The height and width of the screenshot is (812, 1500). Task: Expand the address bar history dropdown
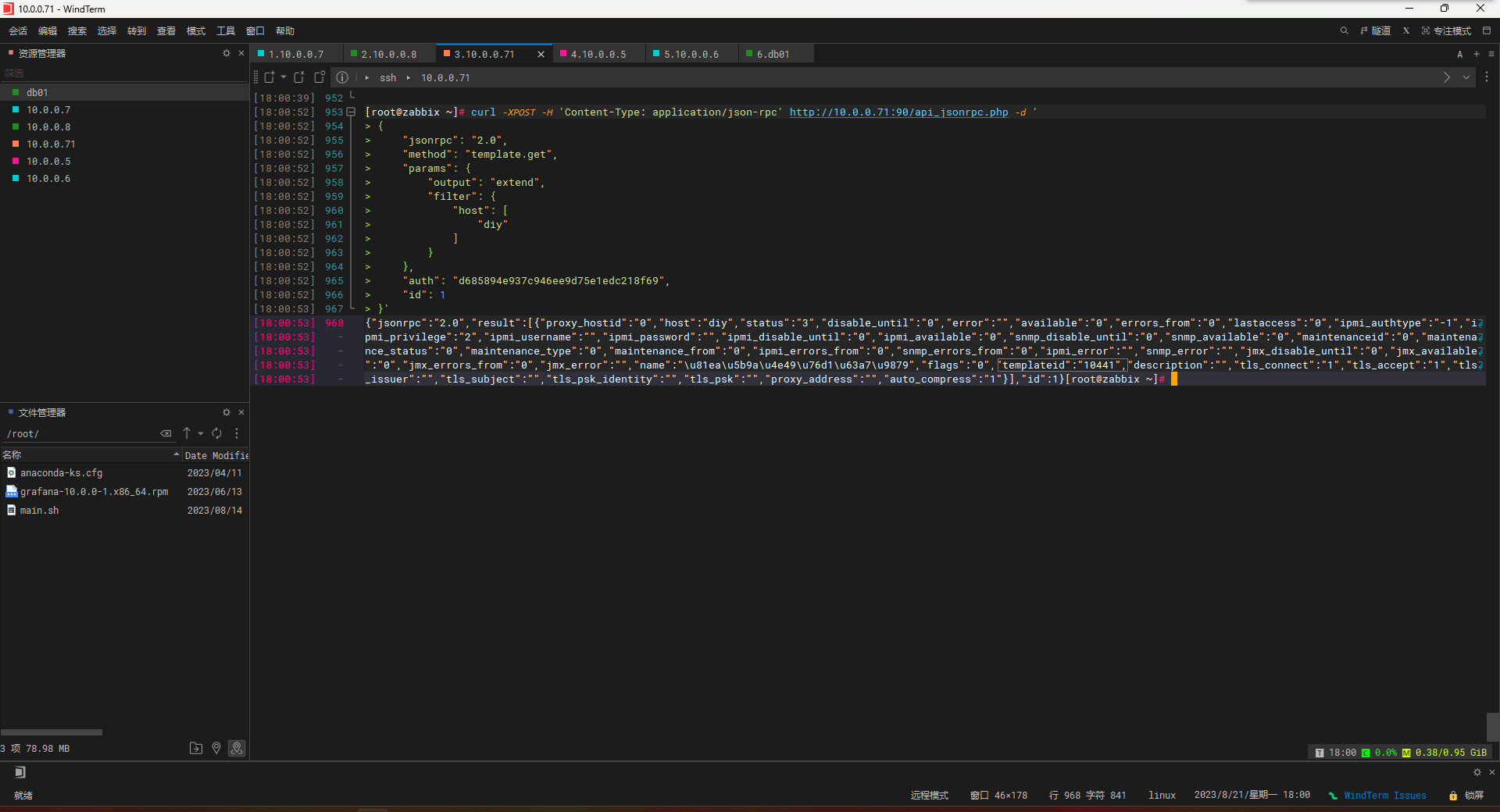[1466, 77]
